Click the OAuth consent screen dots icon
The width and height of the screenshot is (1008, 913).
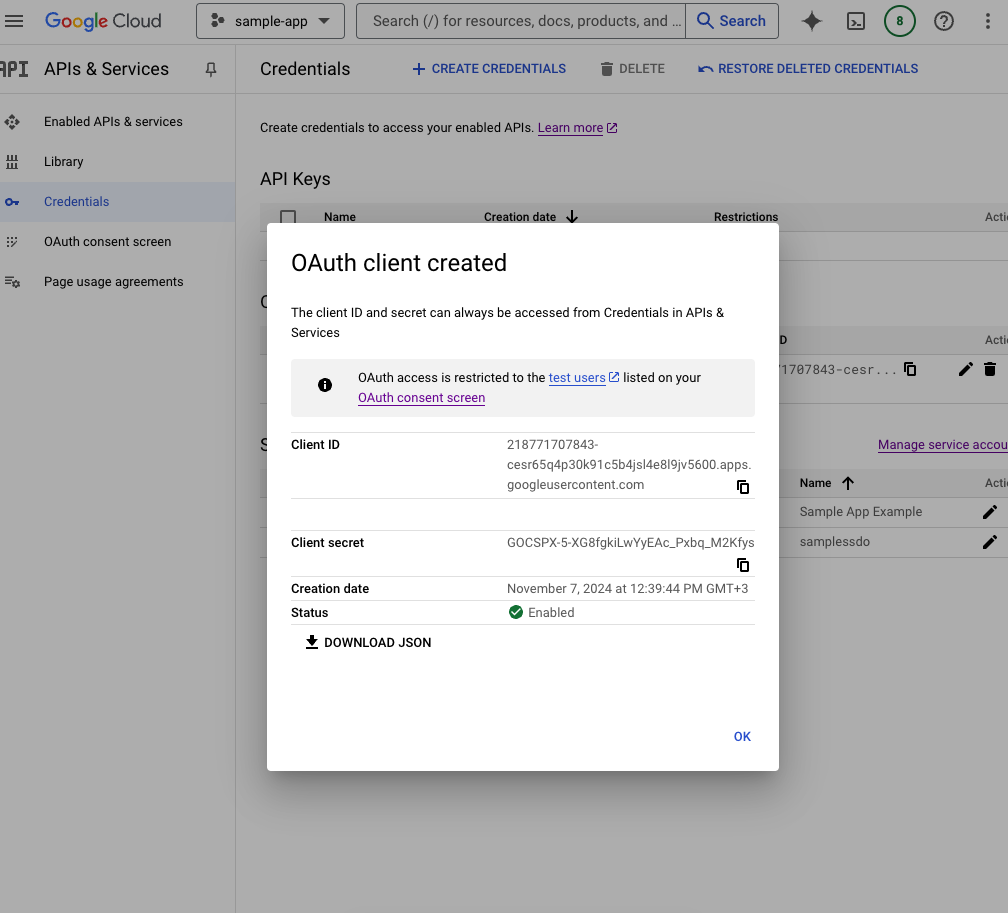[12, 242]
